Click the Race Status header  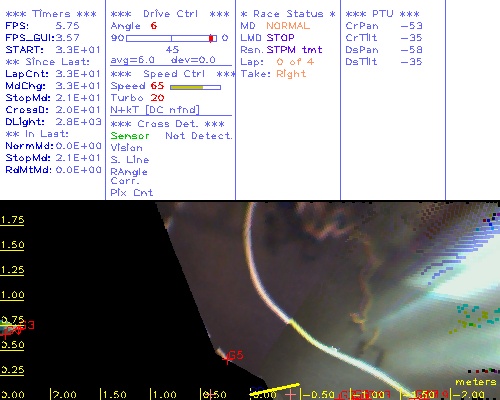pos(288,14)
